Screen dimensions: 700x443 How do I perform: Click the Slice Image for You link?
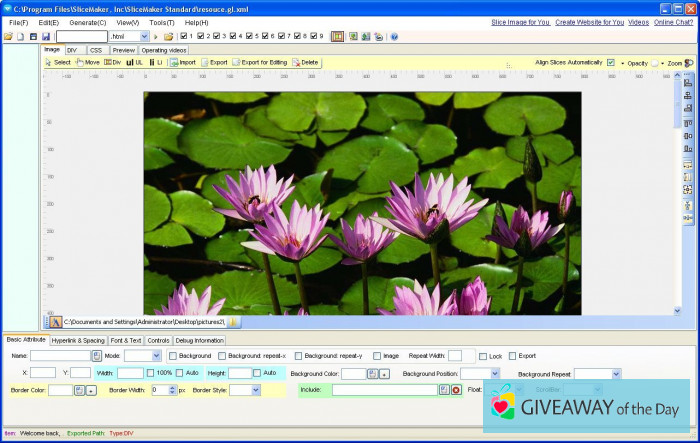(x=520, y=22)
